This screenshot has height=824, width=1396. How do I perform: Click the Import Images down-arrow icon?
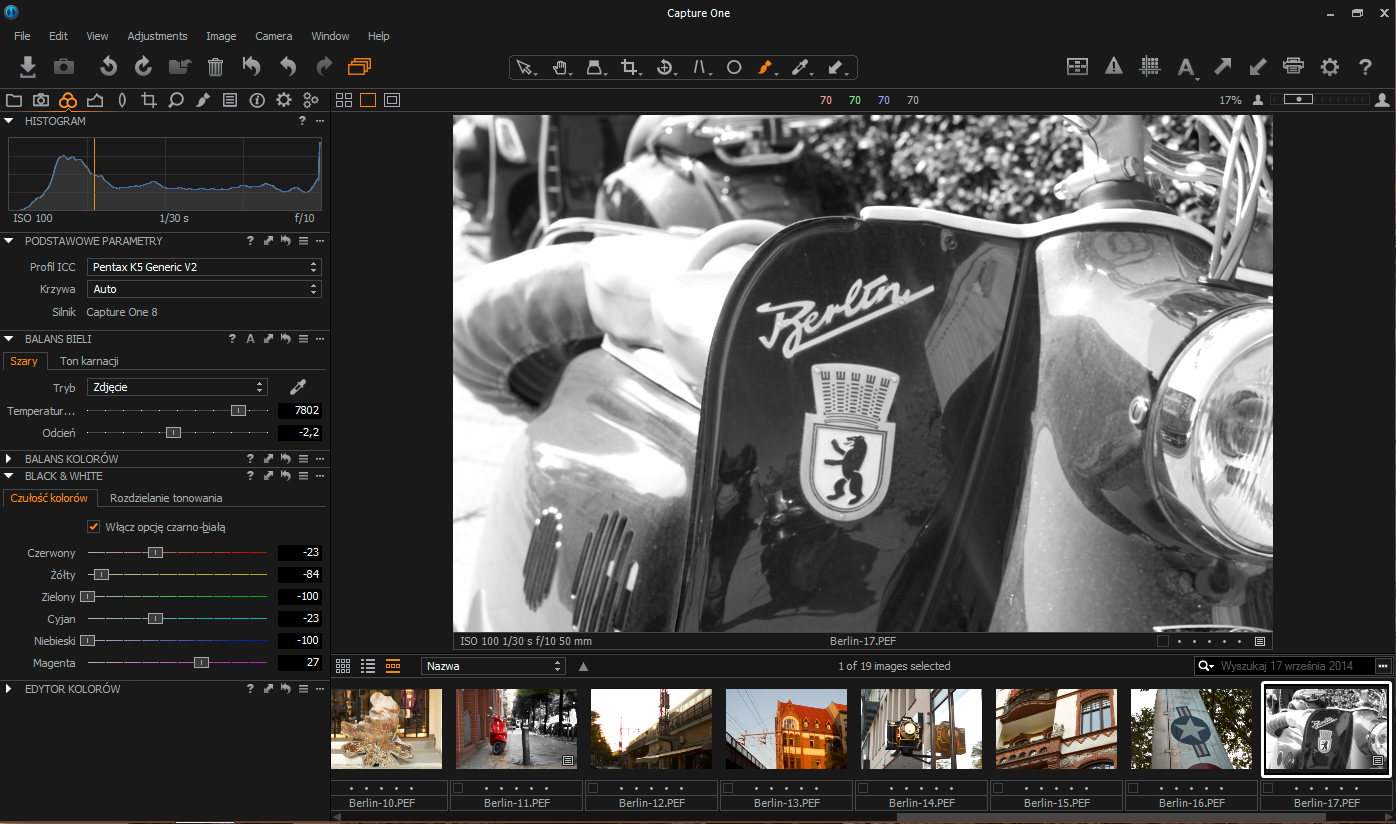pyautogui.click(x=28, y=67)
